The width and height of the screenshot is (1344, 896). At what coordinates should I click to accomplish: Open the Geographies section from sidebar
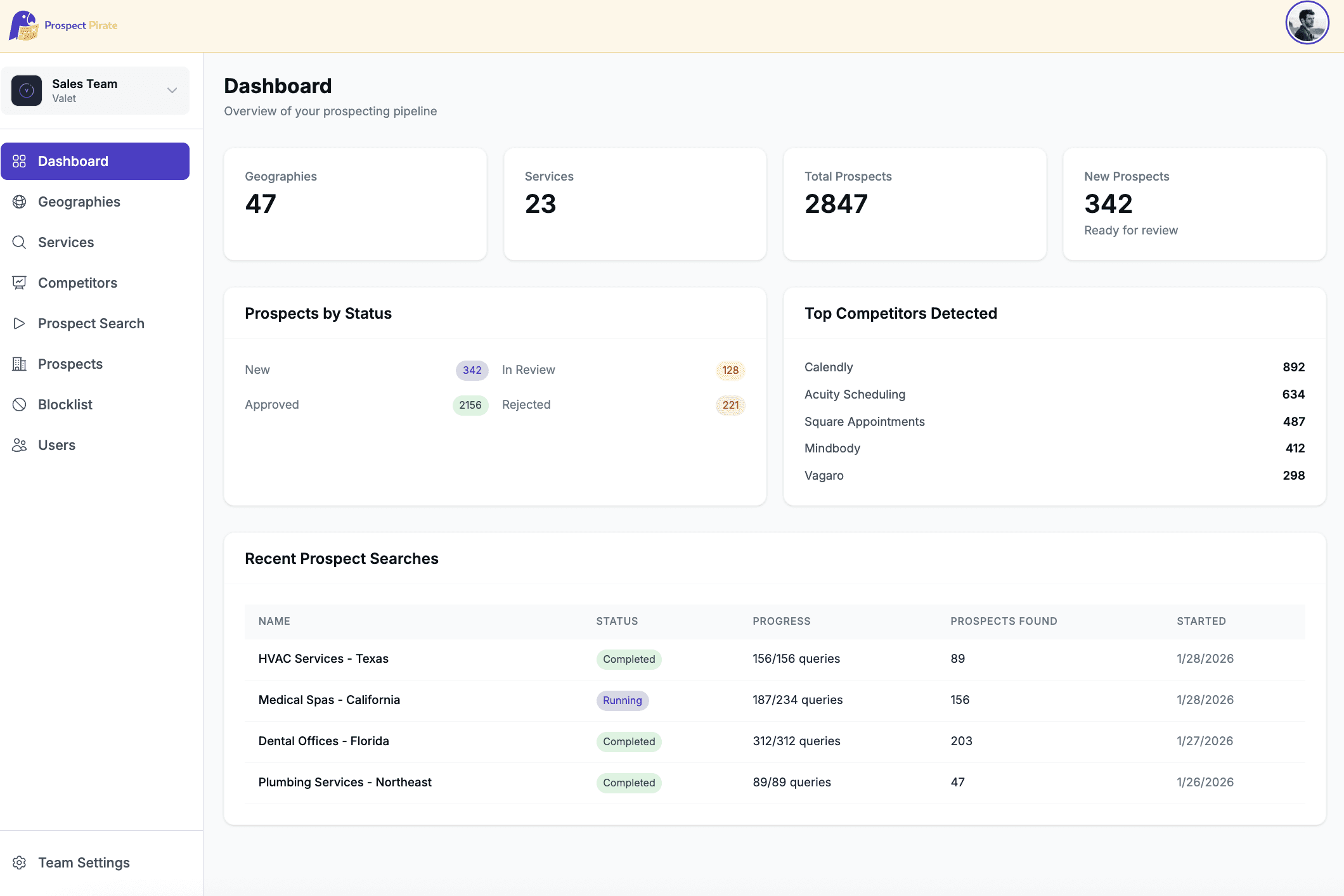pos(79,202)
